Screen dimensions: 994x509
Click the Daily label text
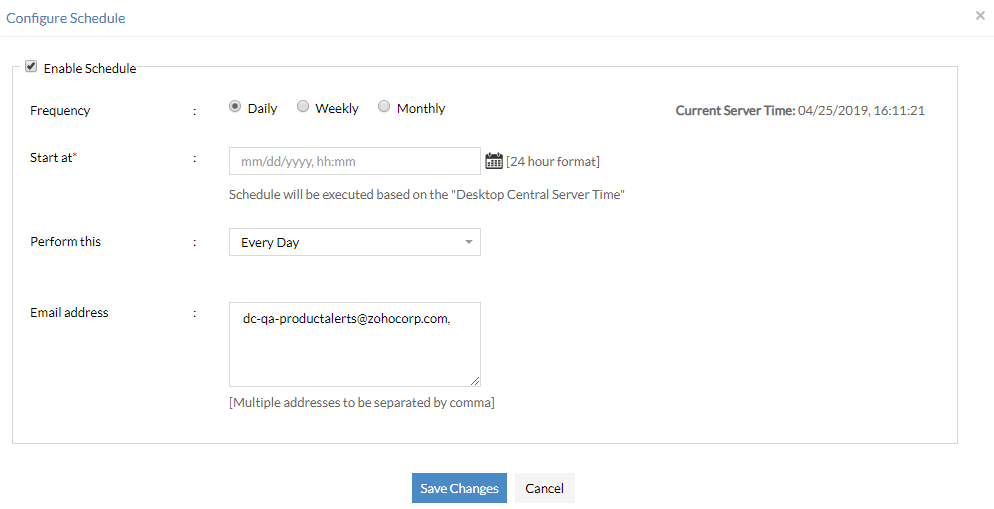coord(262,109)
